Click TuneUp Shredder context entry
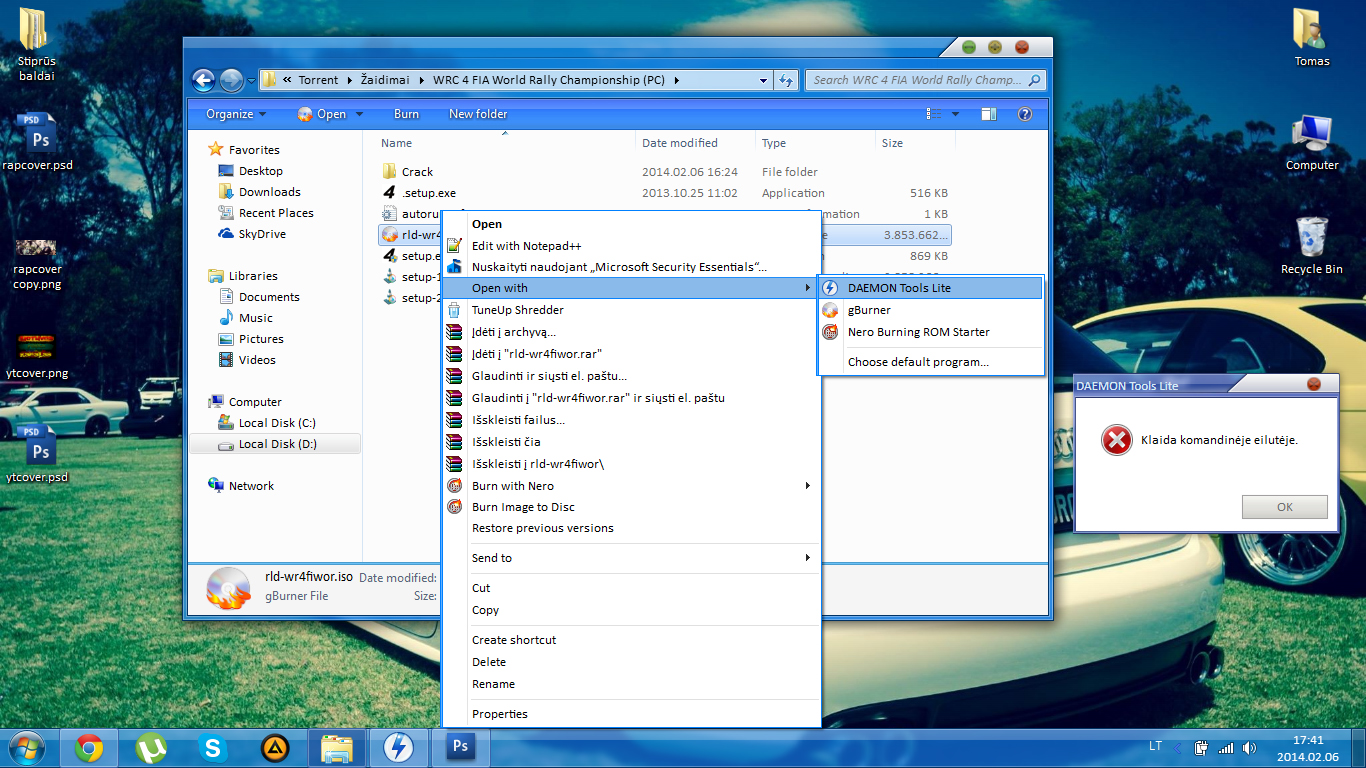Image resolution: width=1366 pixels, height=768 pixels. tap(630, 310)
